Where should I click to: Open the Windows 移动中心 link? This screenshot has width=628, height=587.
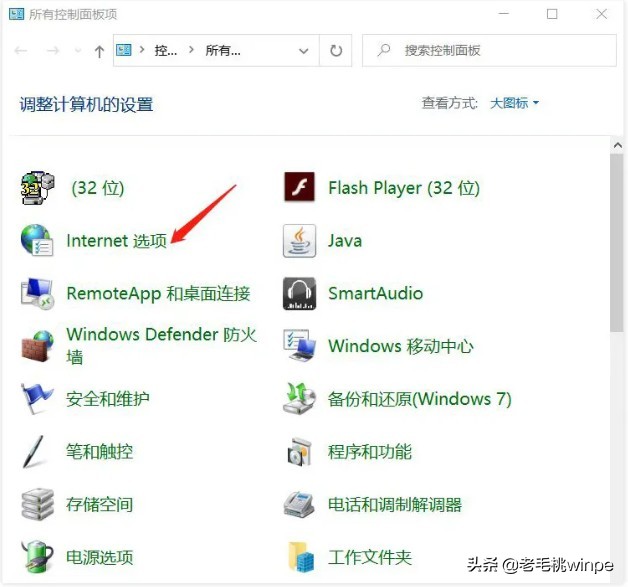(400, 347)
